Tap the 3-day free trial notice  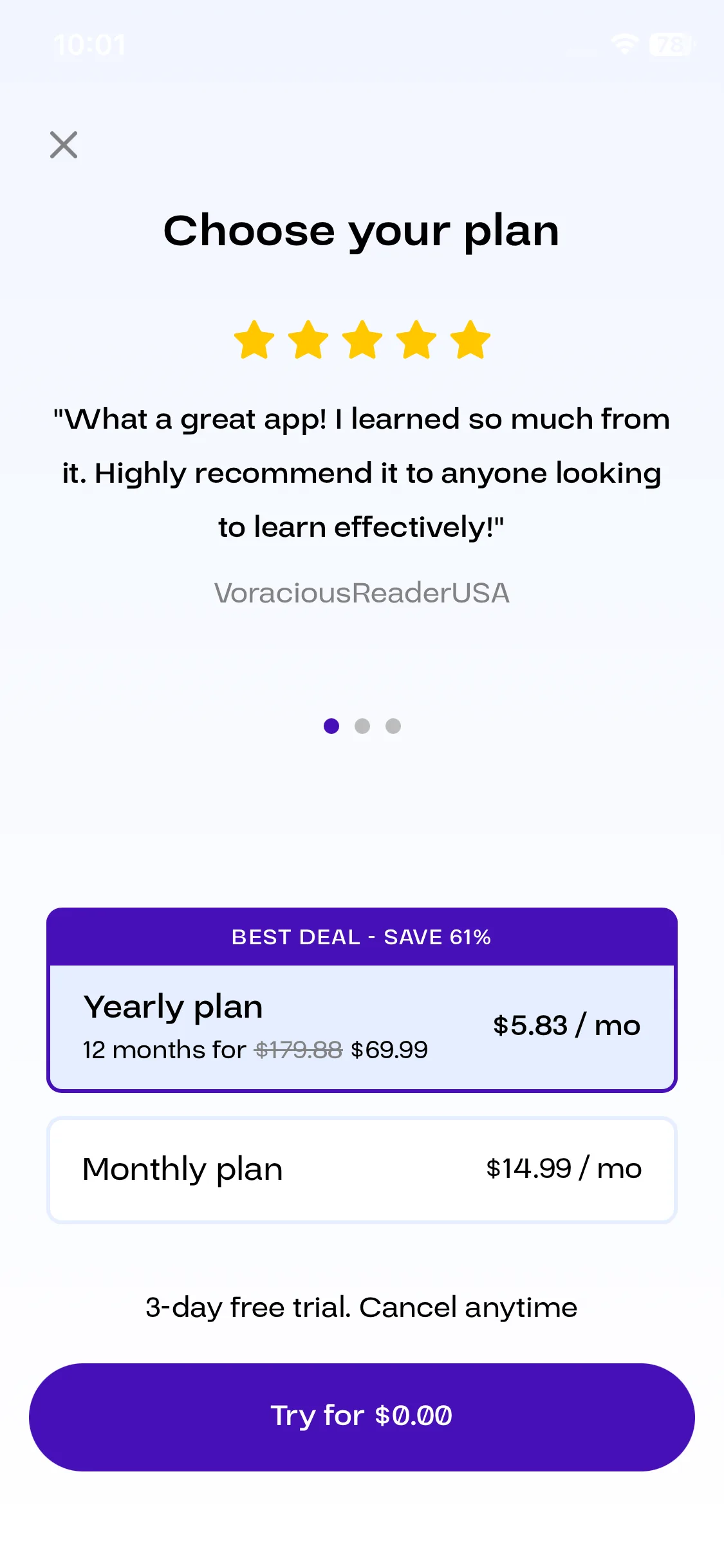pyautogui.click(x=362, y=1307)
